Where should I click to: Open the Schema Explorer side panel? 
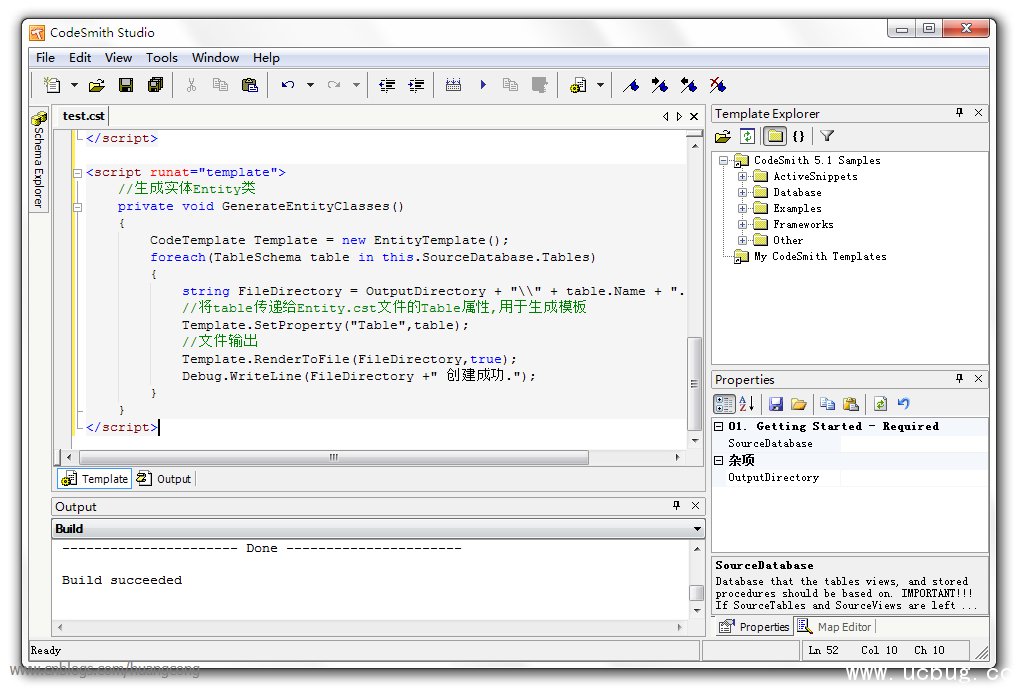(39, 159)
